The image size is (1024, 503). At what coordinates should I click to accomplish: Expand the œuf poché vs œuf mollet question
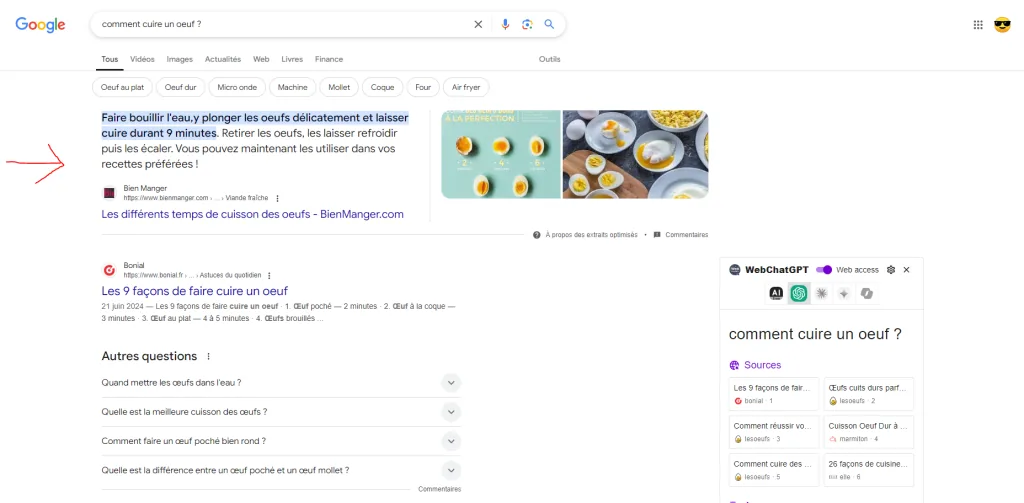click(281, 470)
